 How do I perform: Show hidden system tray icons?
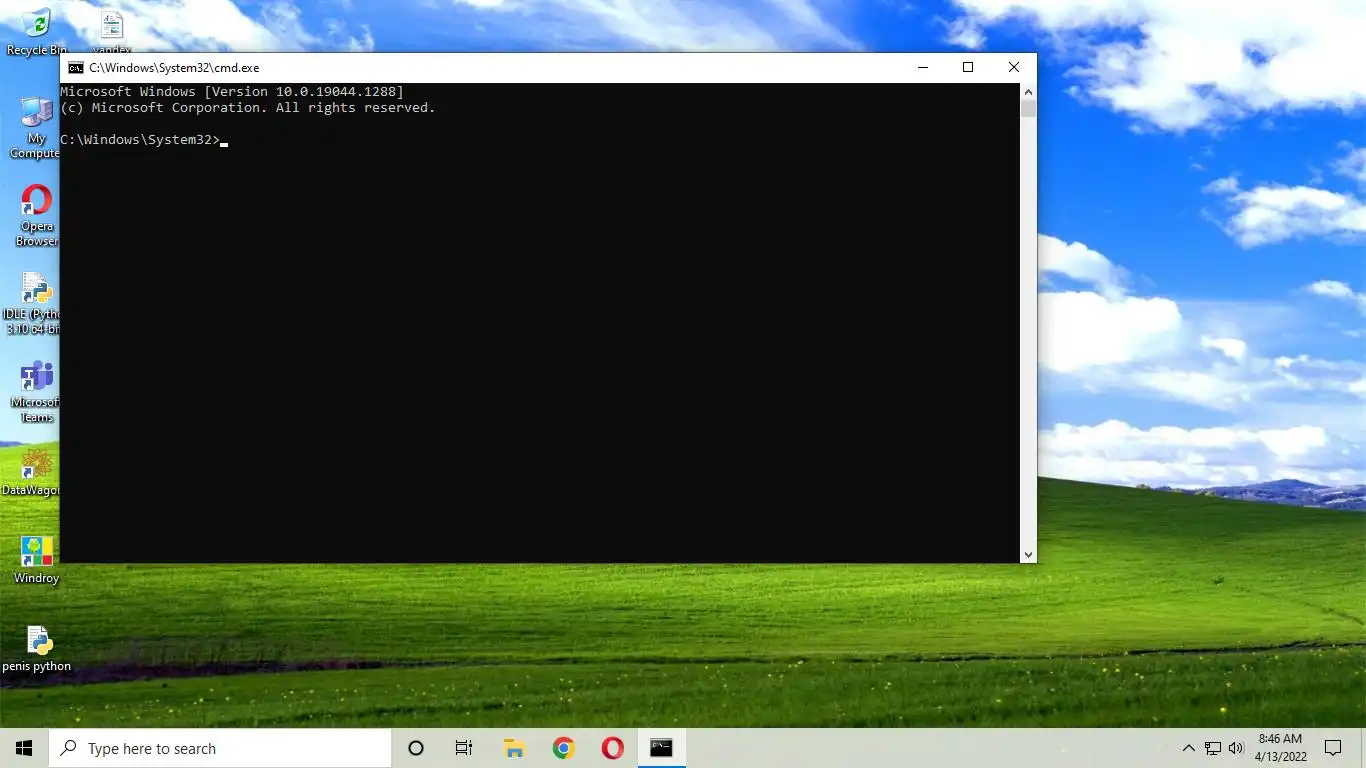pyautogui.click(x=1188, y=748)
